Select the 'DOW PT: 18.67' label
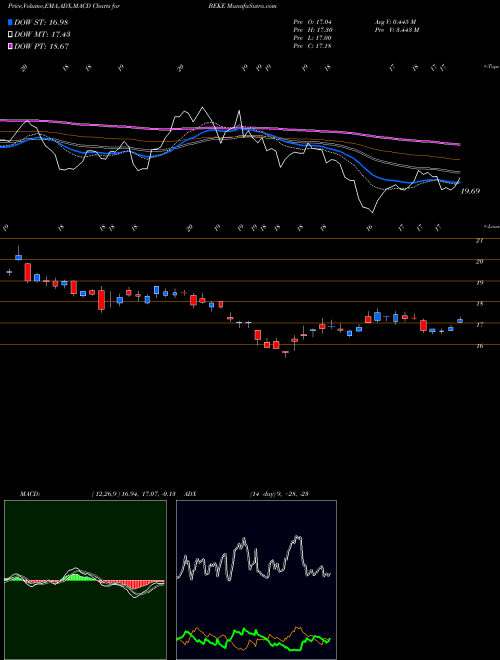Screen dimensions: 500x660 click(42, 46)
